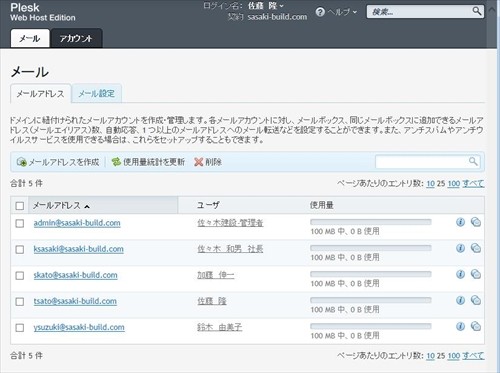Click the ユーザ column header
Screen dimensions: 500x373
[208, 205]
